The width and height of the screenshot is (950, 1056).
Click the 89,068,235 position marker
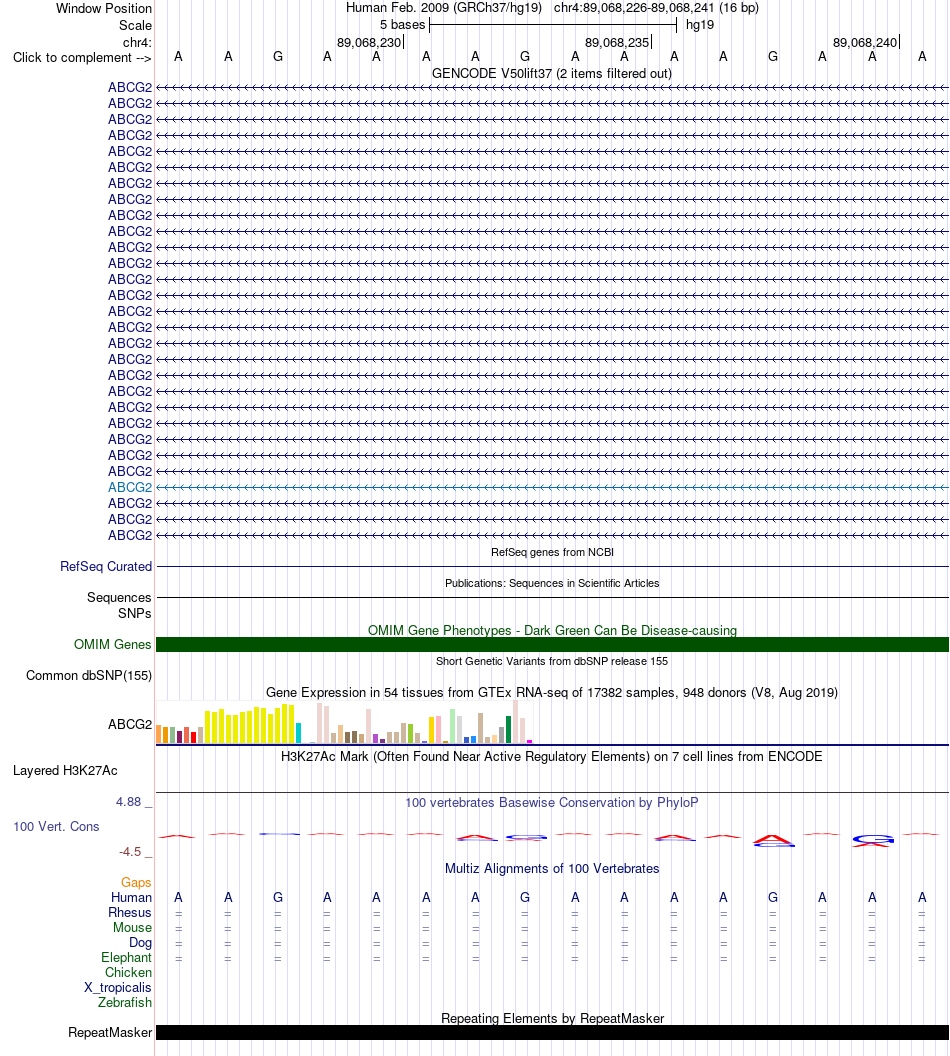coord(617,42)
